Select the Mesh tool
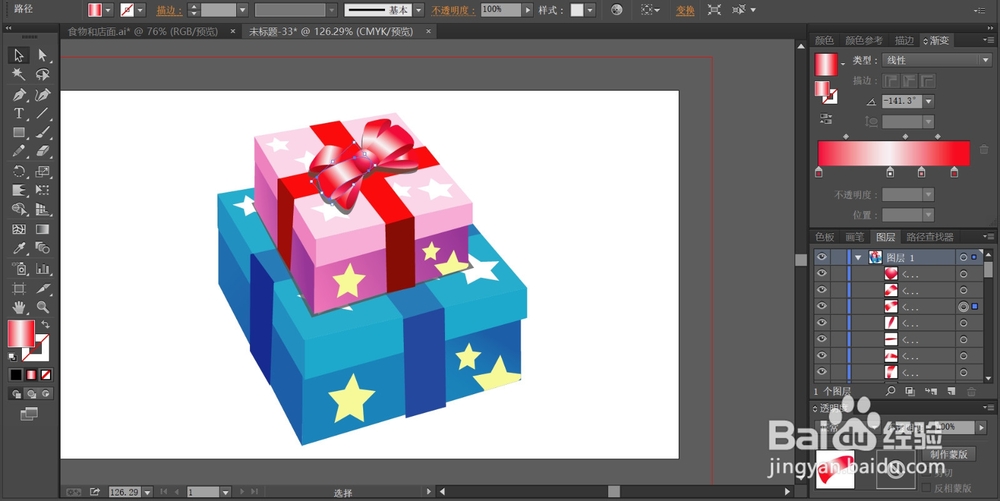The image size is (1000, 501). (x=18, y=229)
